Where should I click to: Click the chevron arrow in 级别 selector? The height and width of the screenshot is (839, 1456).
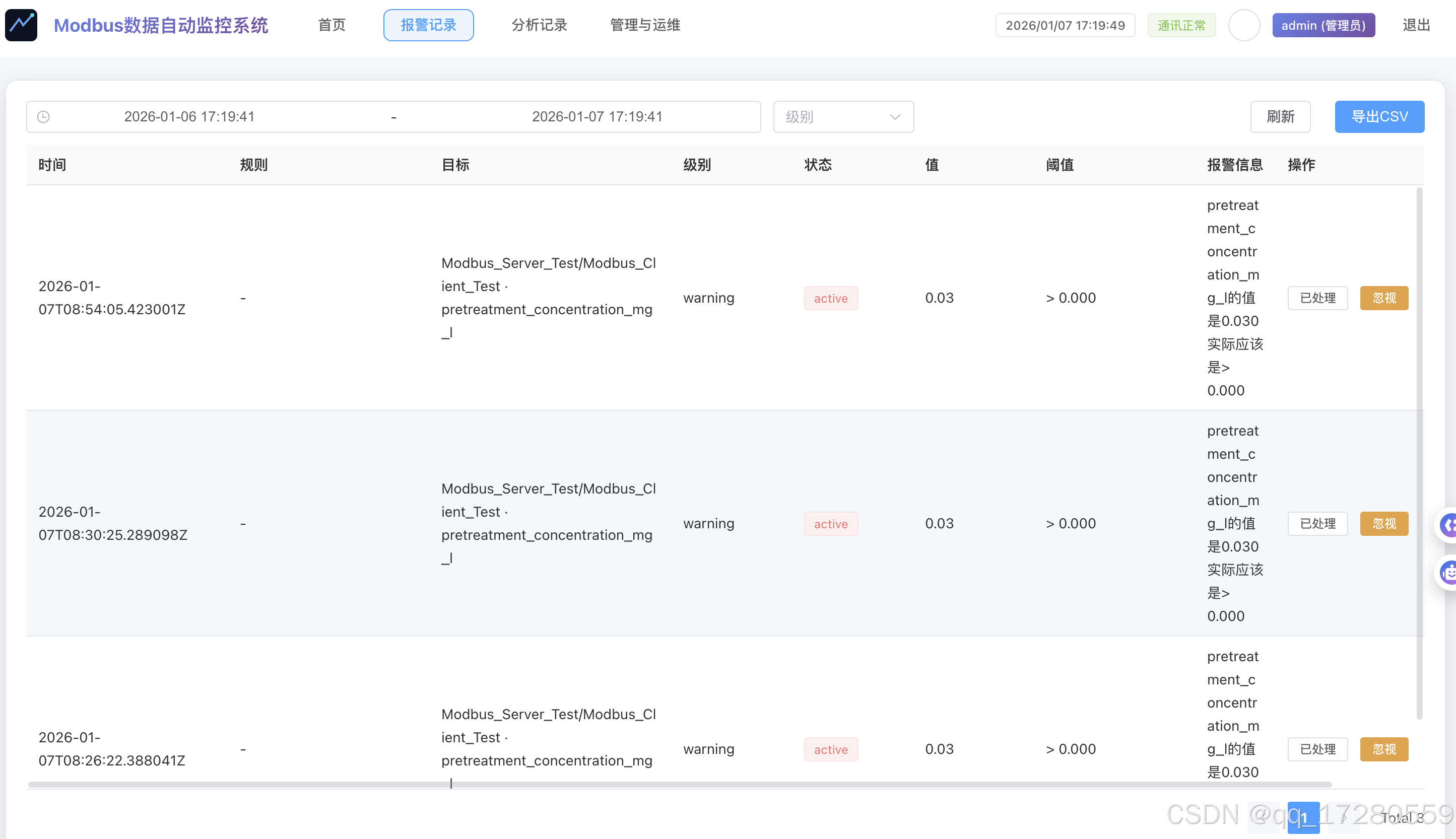[x=895, y=117]
